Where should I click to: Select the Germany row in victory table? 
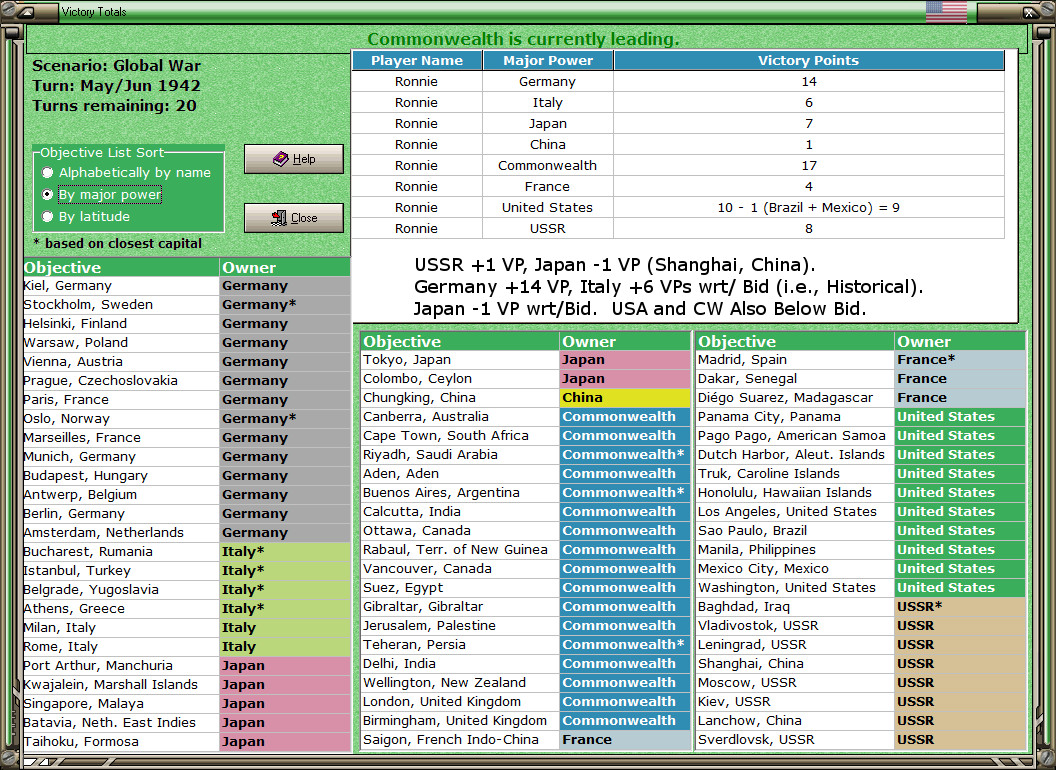pyautogui.click(x=678, y=82)
